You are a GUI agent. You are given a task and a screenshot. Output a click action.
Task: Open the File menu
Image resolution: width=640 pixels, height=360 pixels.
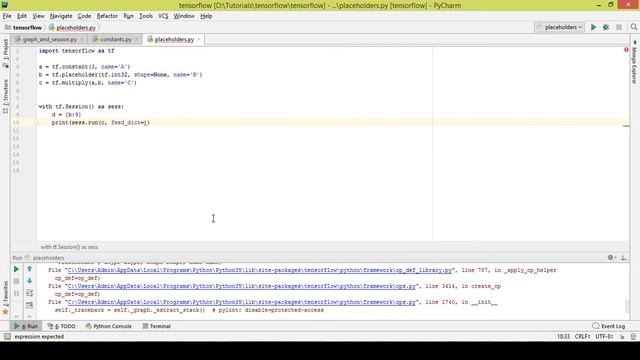[7, 16]
